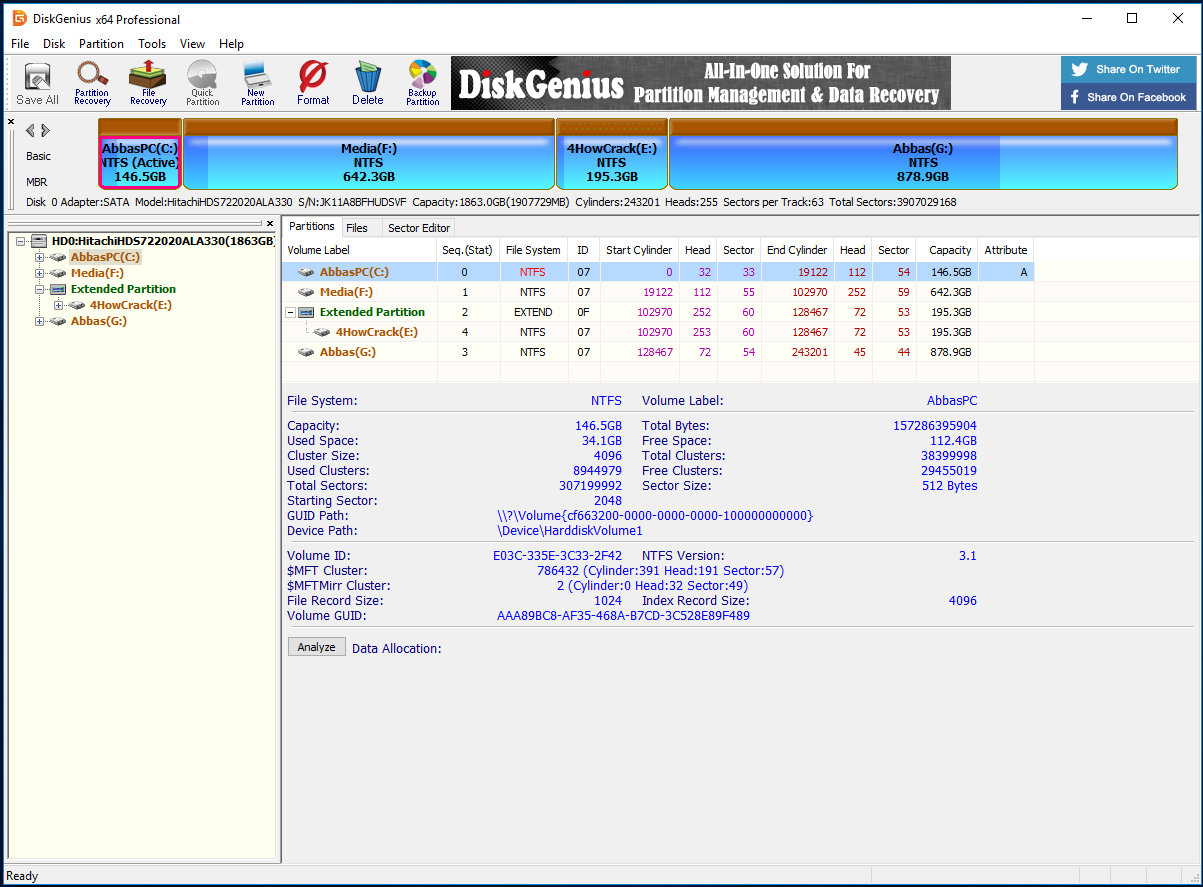The height and width of the screenshot is (887, 1203).
Task: Select the AbbasPC(C:) block in the disk map
Action: pyautogui.click(x=140, y=153)
